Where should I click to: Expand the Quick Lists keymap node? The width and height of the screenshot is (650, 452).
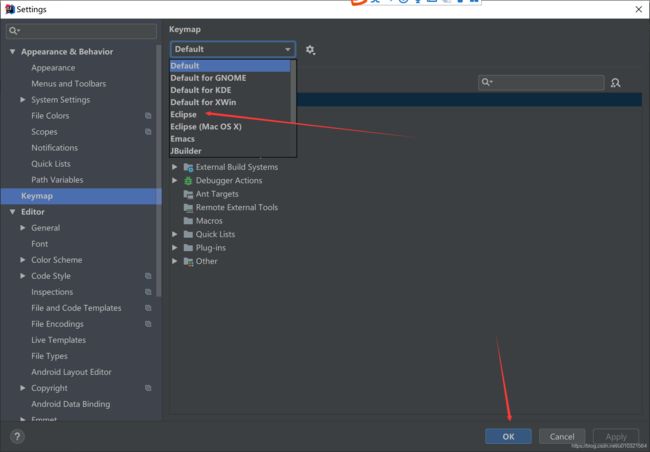(175, 234)
